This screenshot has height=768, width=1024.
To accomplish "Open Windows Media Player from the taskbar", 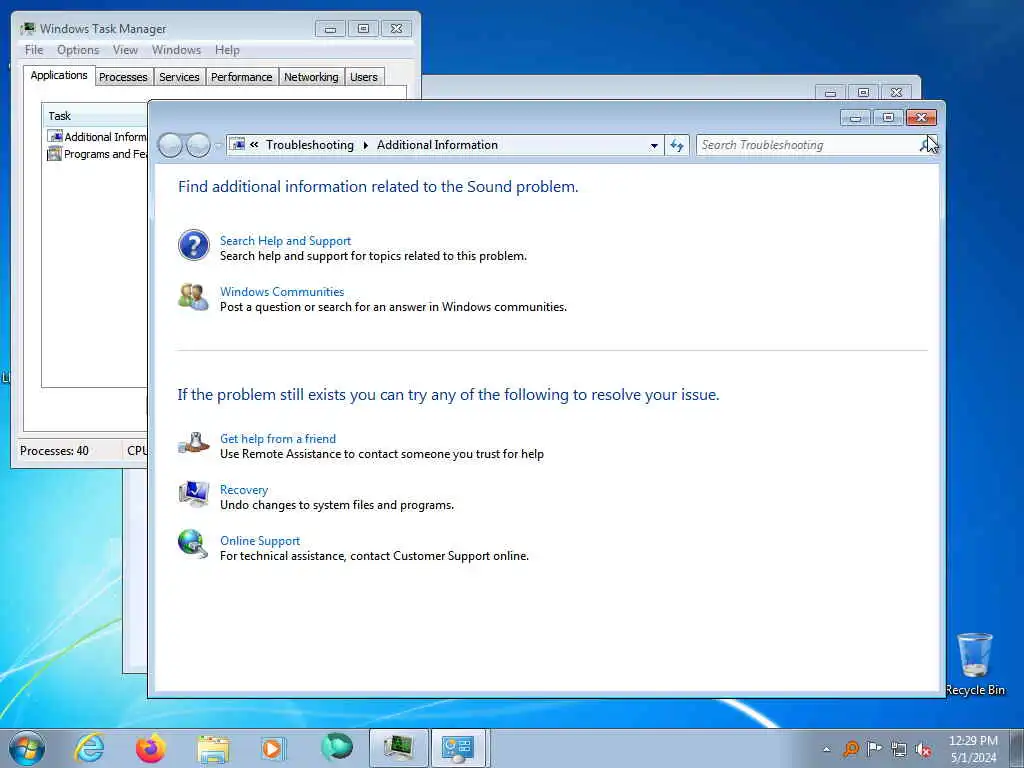I will click(273, 748).
